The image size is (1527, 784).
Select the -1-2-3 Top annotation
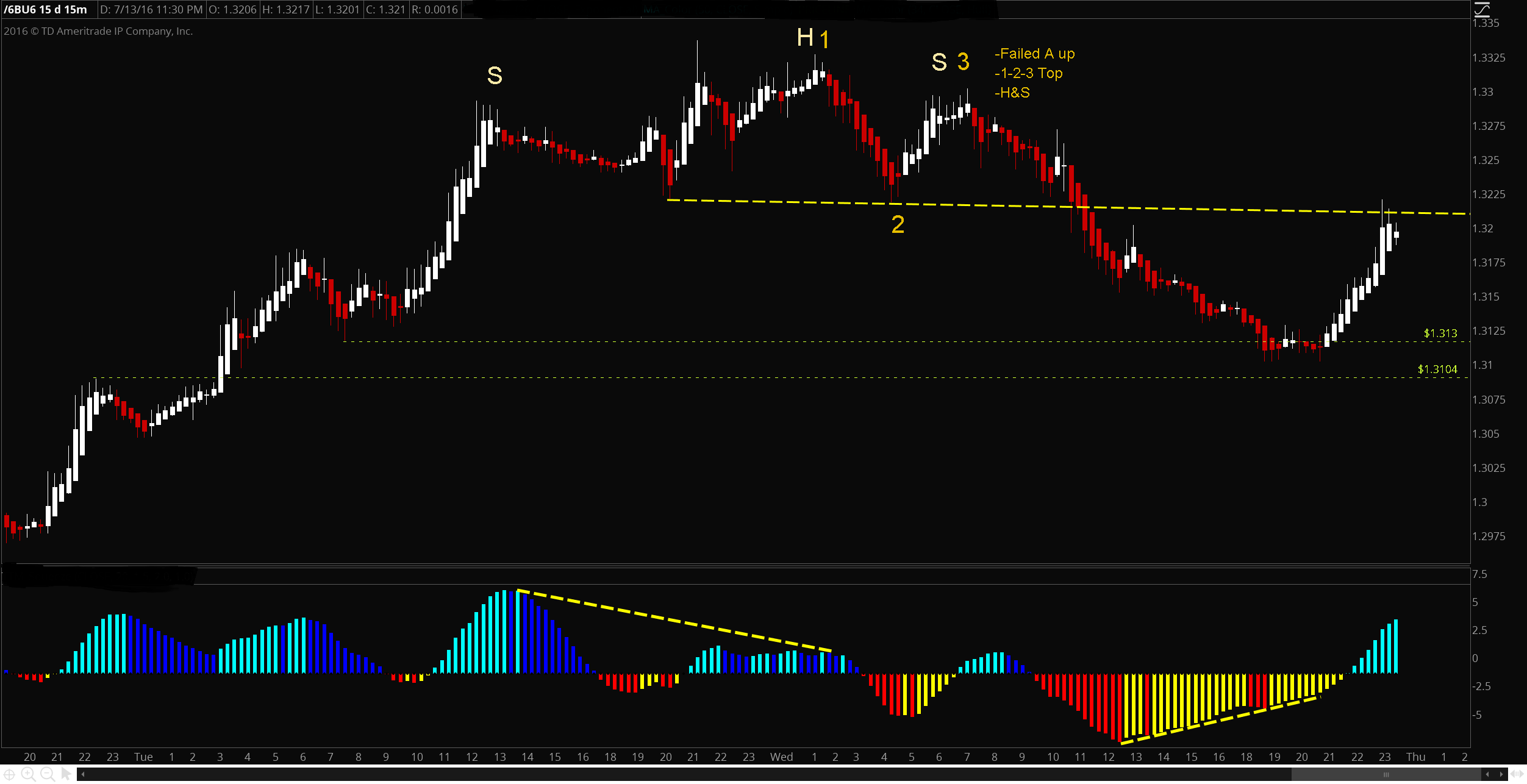[x=1029, y=73]
